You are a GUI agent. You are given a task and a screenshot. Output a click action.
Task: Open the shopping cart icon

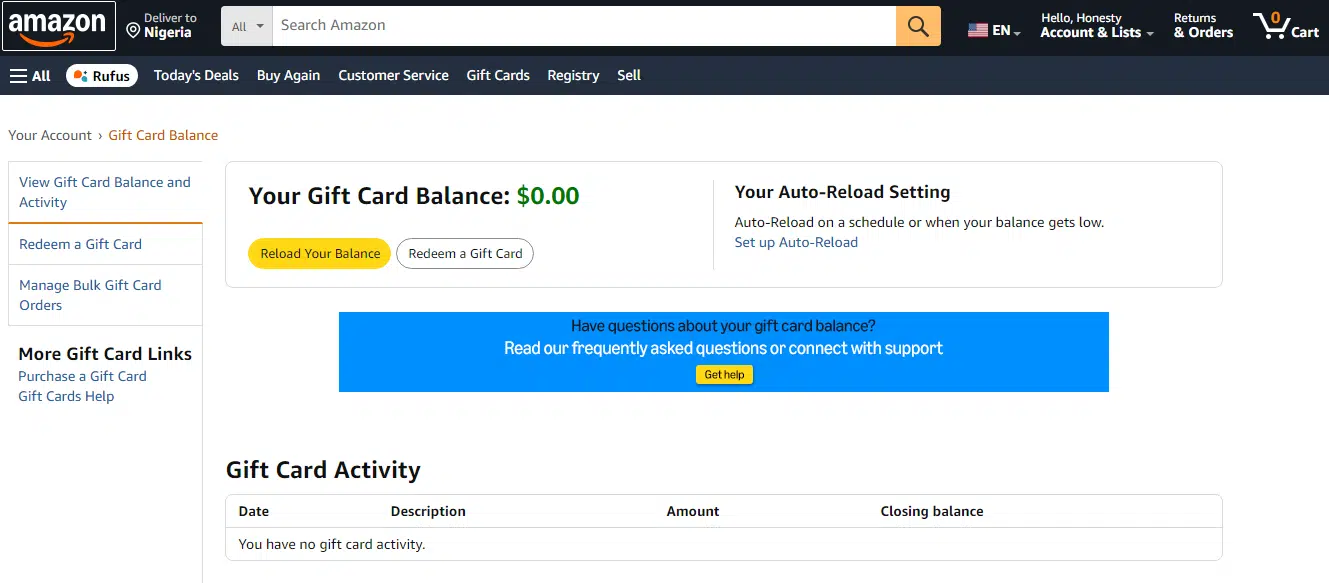(1286, 26)
